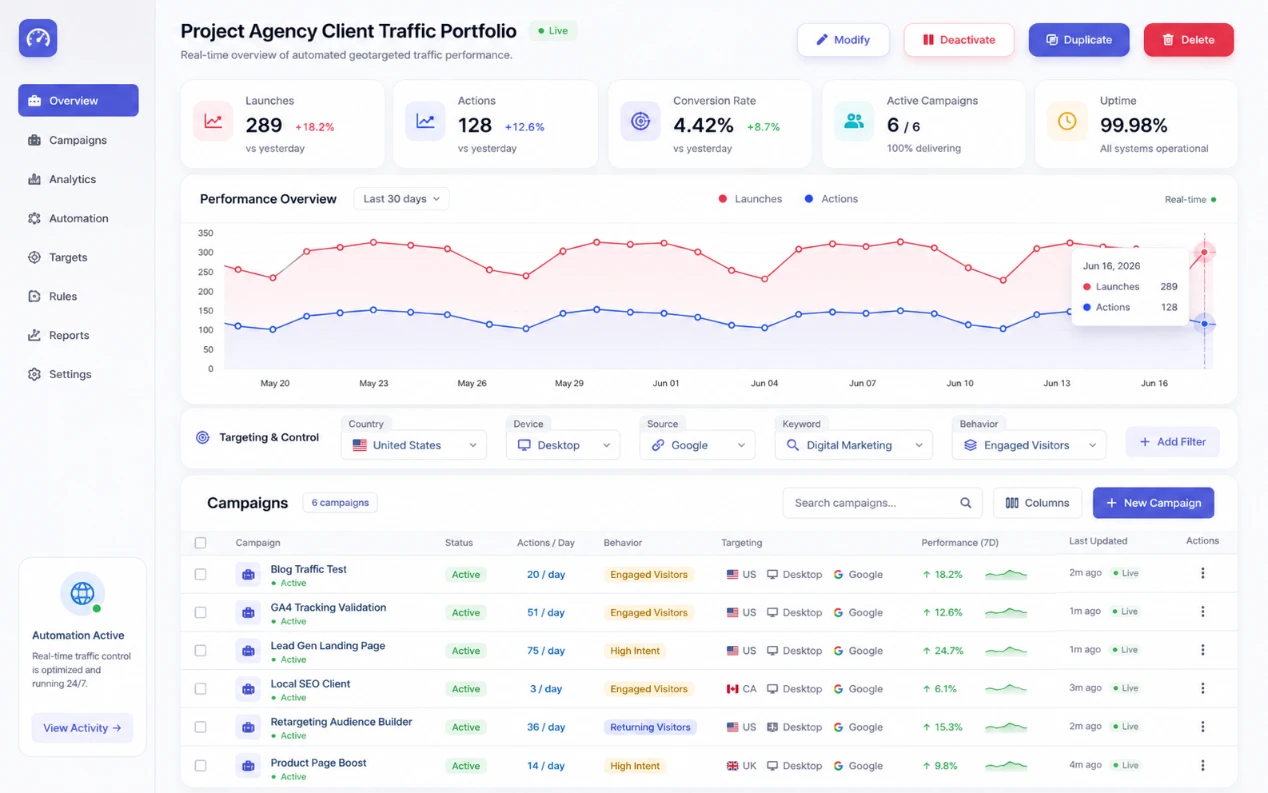Click the briefcase icon of GA4 Tracking Validation

247,613
